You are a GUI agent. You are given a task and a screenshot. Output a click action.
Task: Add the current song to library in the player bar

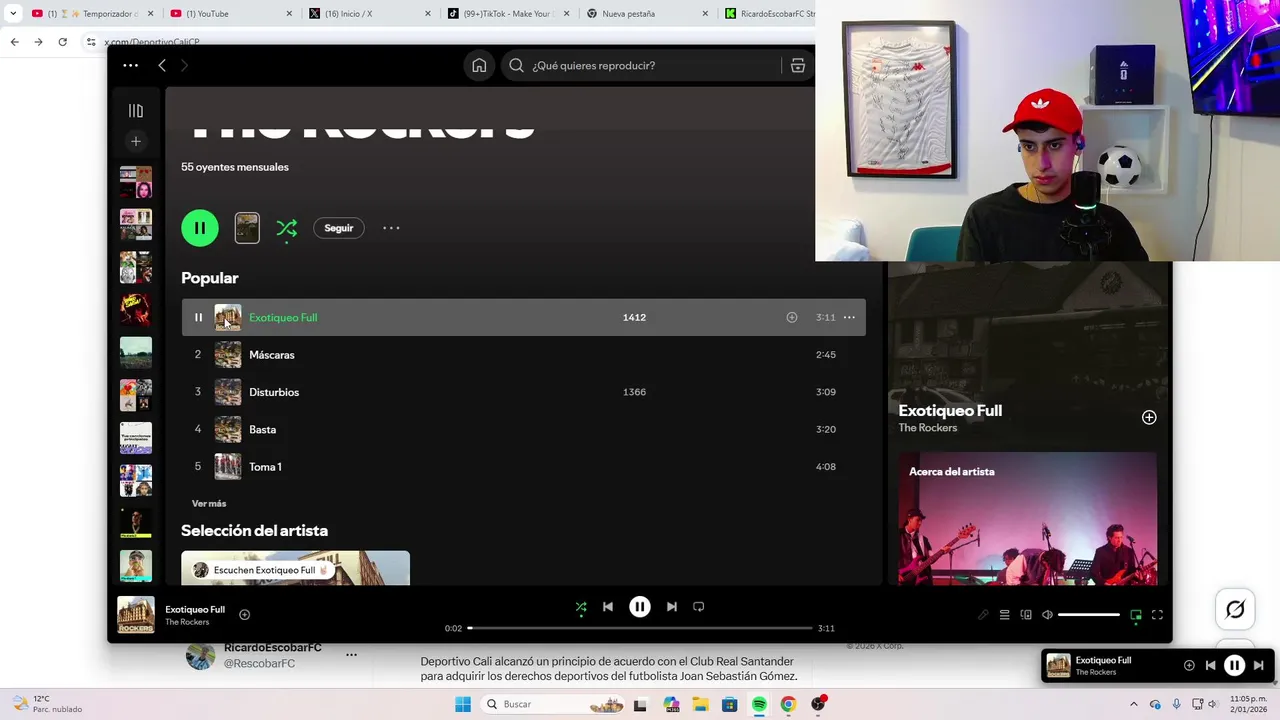[x=244, y=615]
